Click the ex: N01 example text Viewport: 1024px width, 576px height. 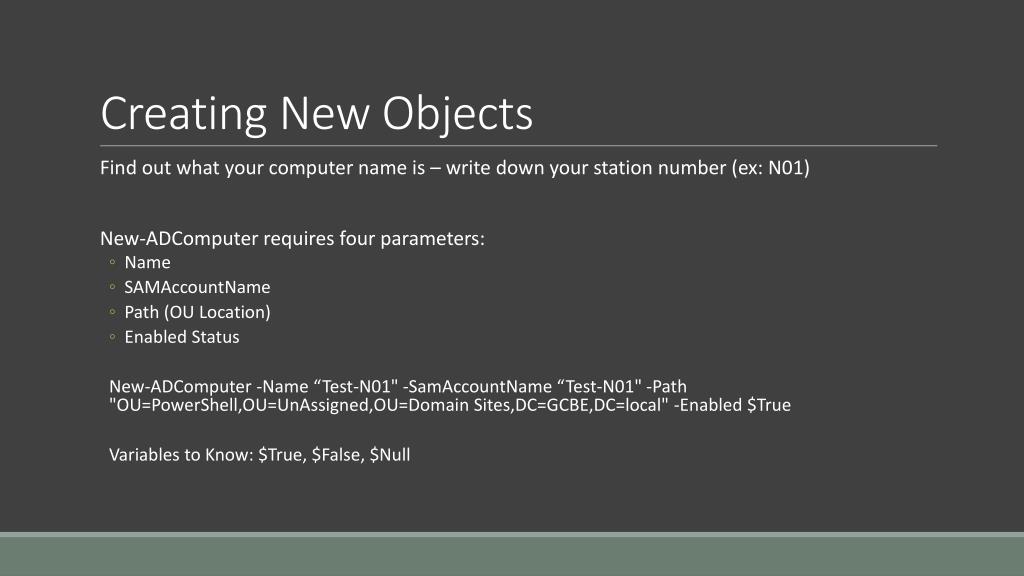pyautogui.click(x=771, y=168)
